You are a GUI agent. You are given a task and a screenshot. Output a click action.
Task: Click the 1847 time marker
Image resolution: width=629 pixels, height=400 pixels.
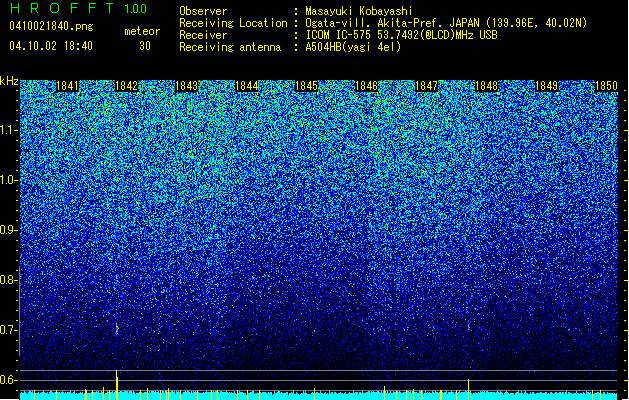pos(426,86)
